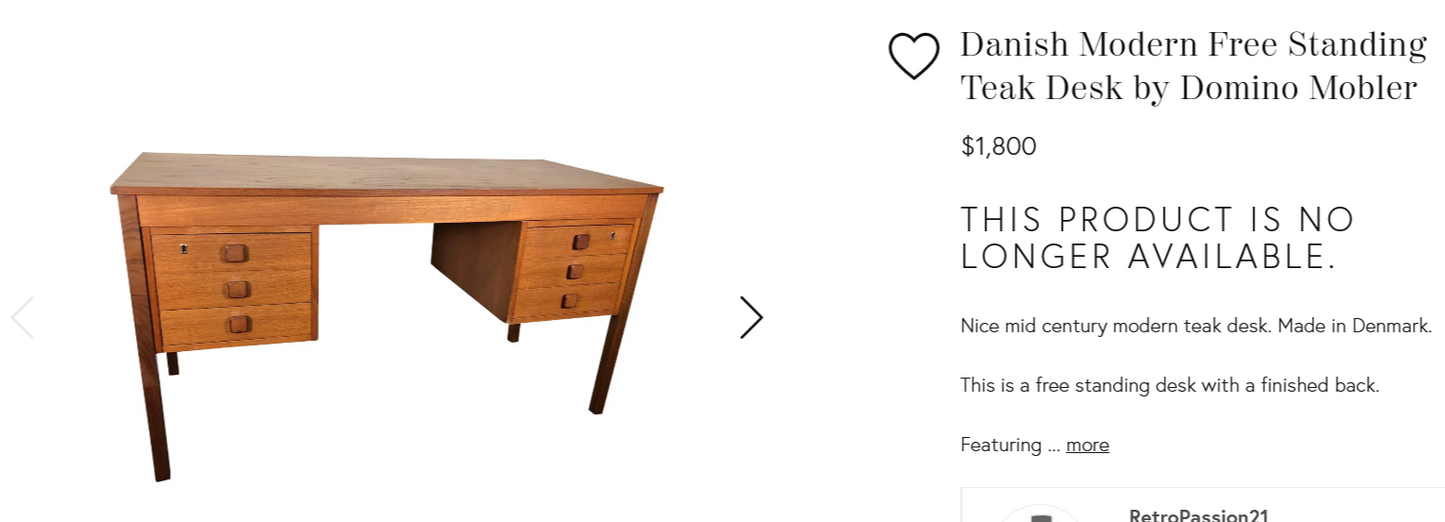Open the RetroPassion21 seller avatar
This screenshot has width=1445, height=522.
tap(1041, 514)
